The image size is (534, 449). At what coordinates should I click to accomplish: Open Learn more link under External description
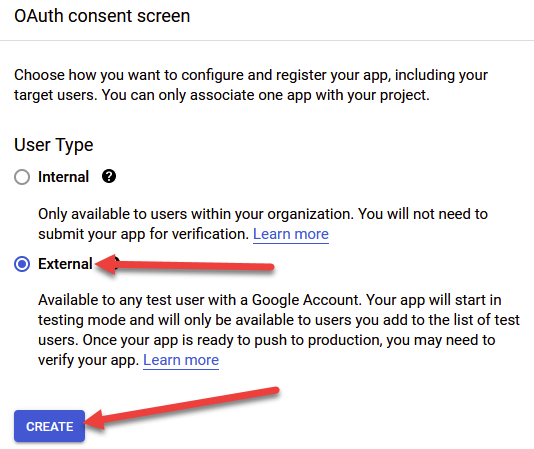[181, 360]
